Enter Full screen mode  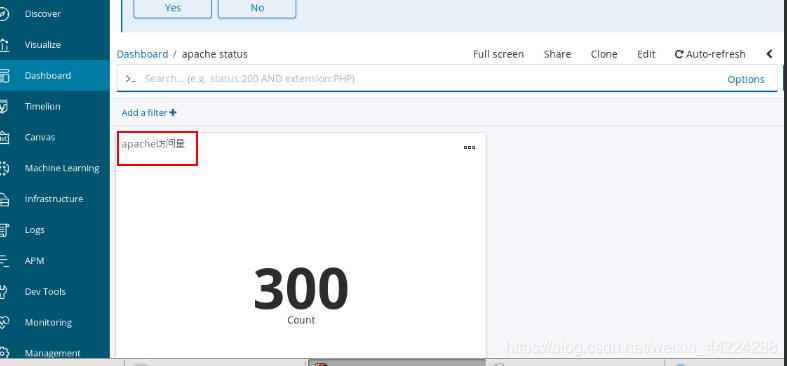point(498,54)
